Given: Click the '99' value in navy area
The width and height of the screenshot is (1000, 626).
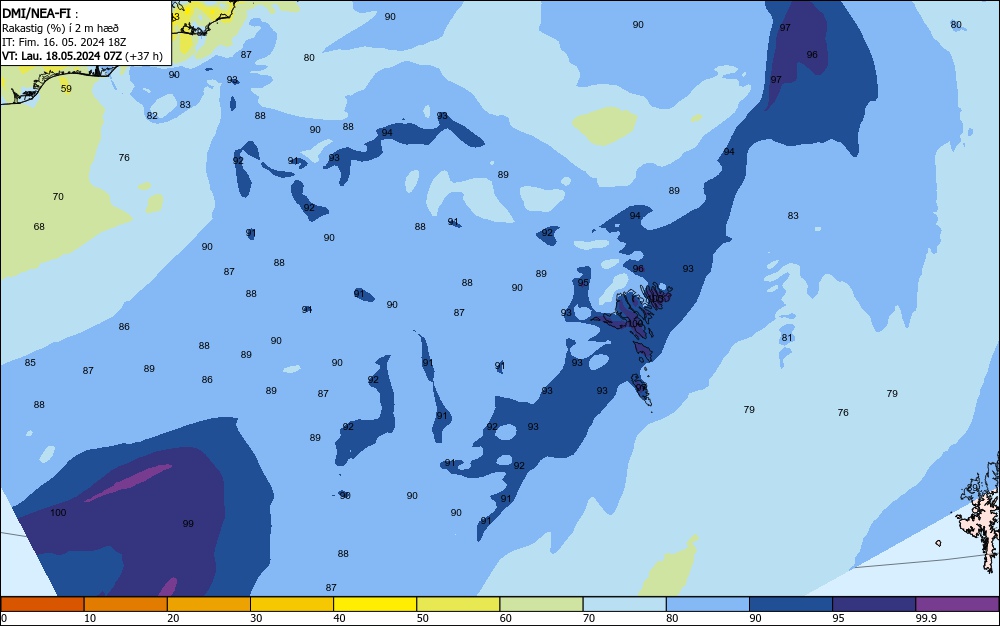Looking at the screenshot, I should coord(188,524).
